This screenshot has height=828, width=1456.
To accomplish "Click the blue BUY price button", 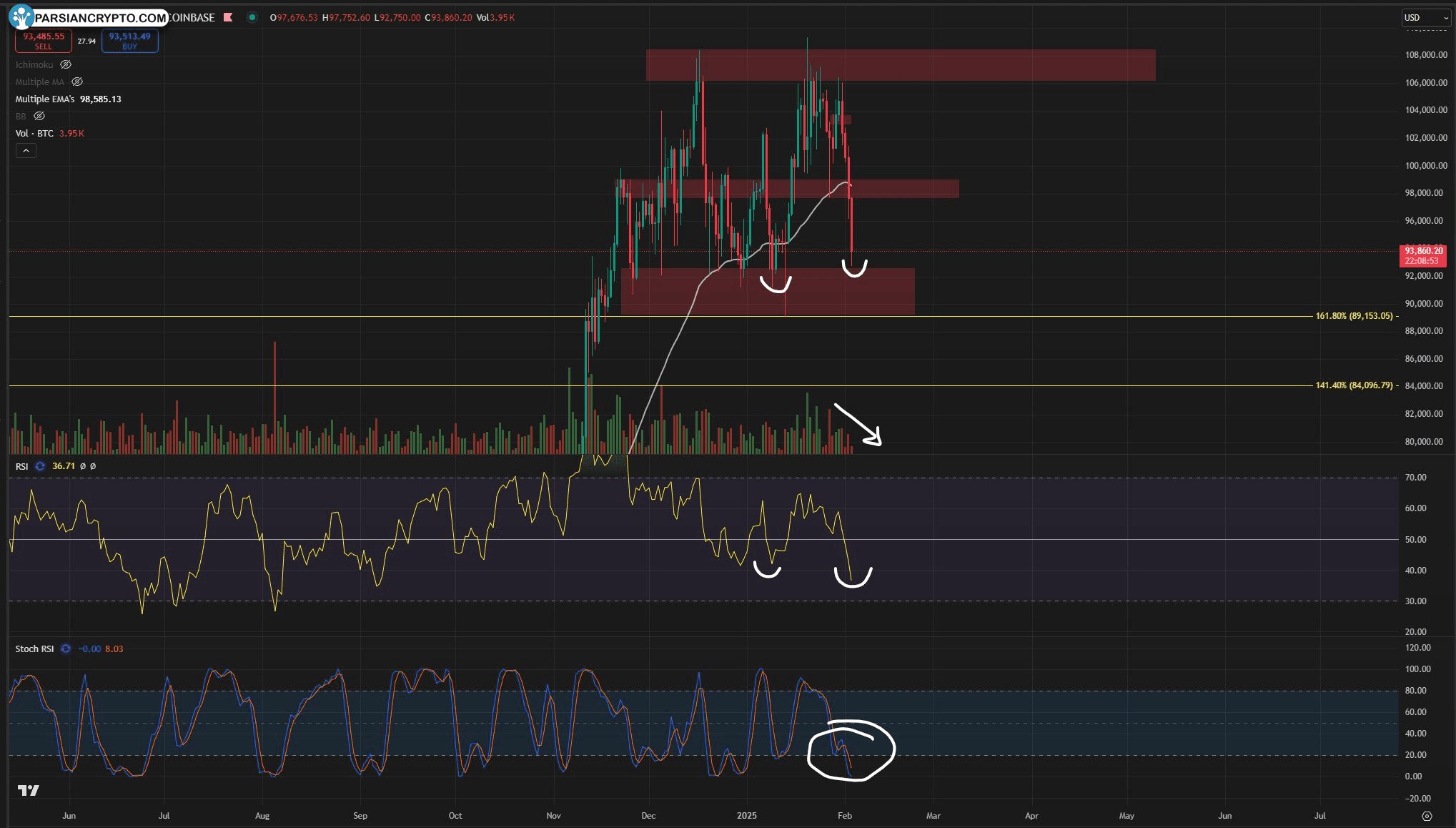I will tap(129, 41).
